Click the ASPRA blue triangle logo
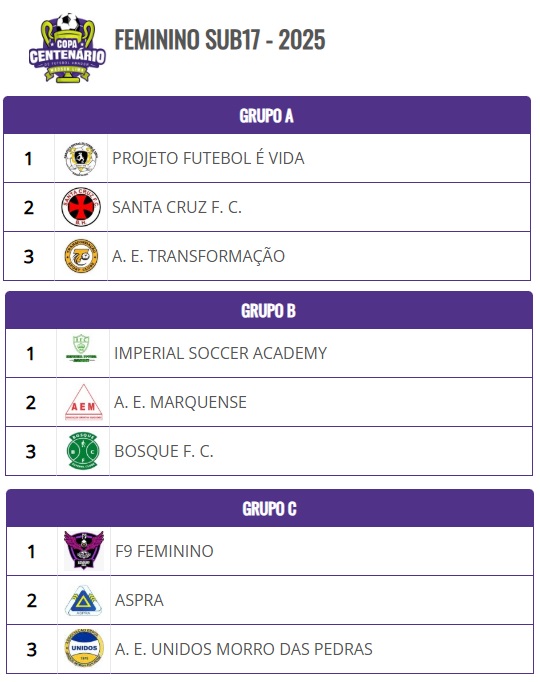Viewport: 540px width, 682px height. tap(83, 600)
